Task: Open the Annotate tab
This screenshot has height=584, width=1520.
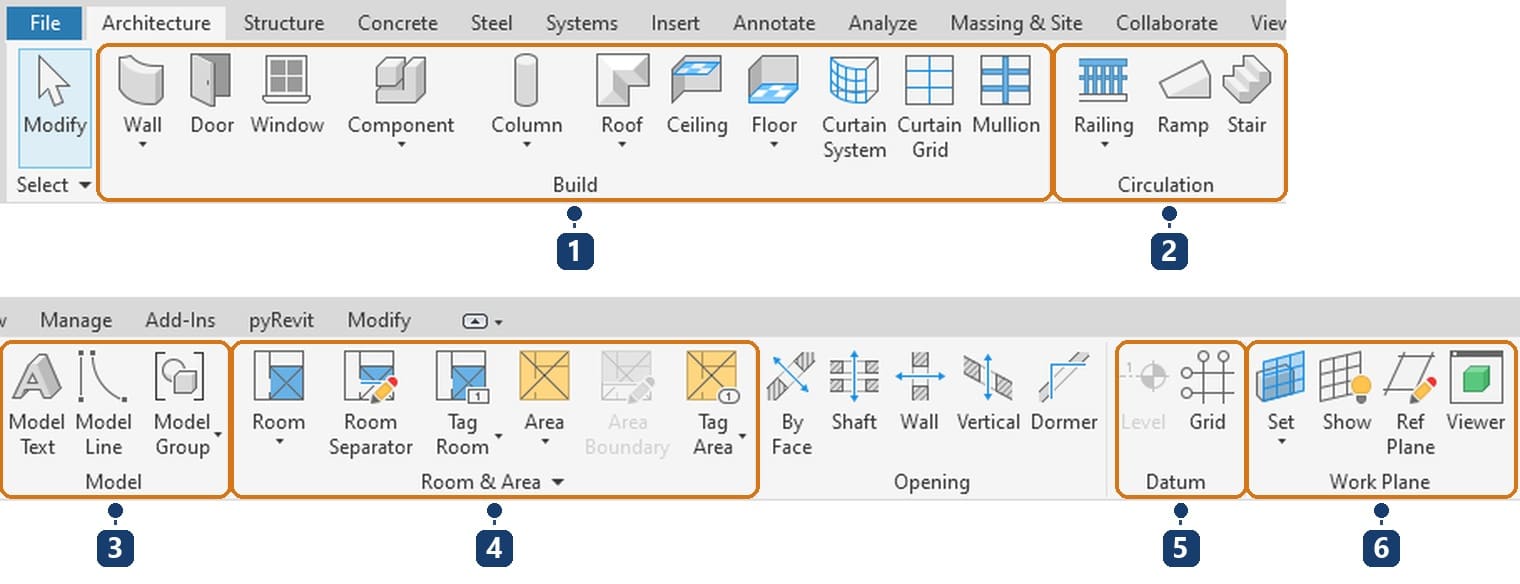Action: pos(774,22)
